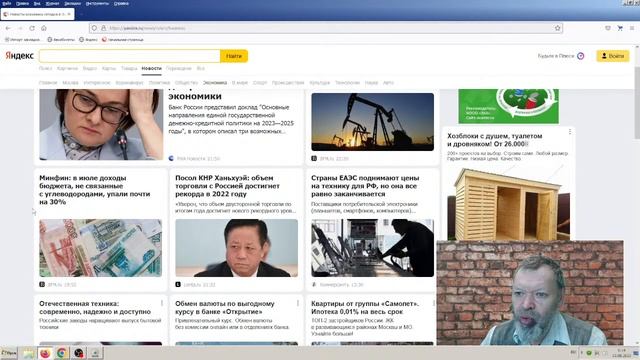The width and height of the screenshot is (640, 360).
Task: Select the Политика news category
Action: click(159, 83)
